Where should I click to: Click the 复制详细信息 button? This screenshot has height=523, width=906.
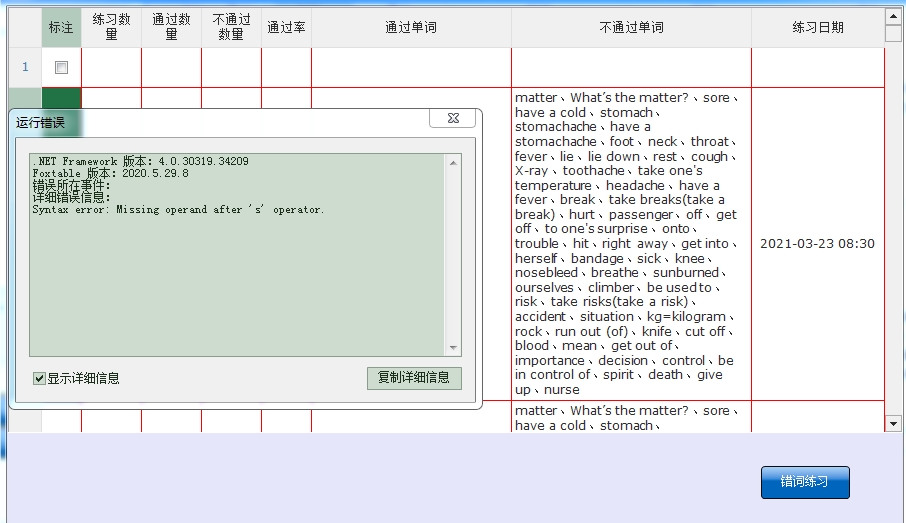(x=414, y=378)
